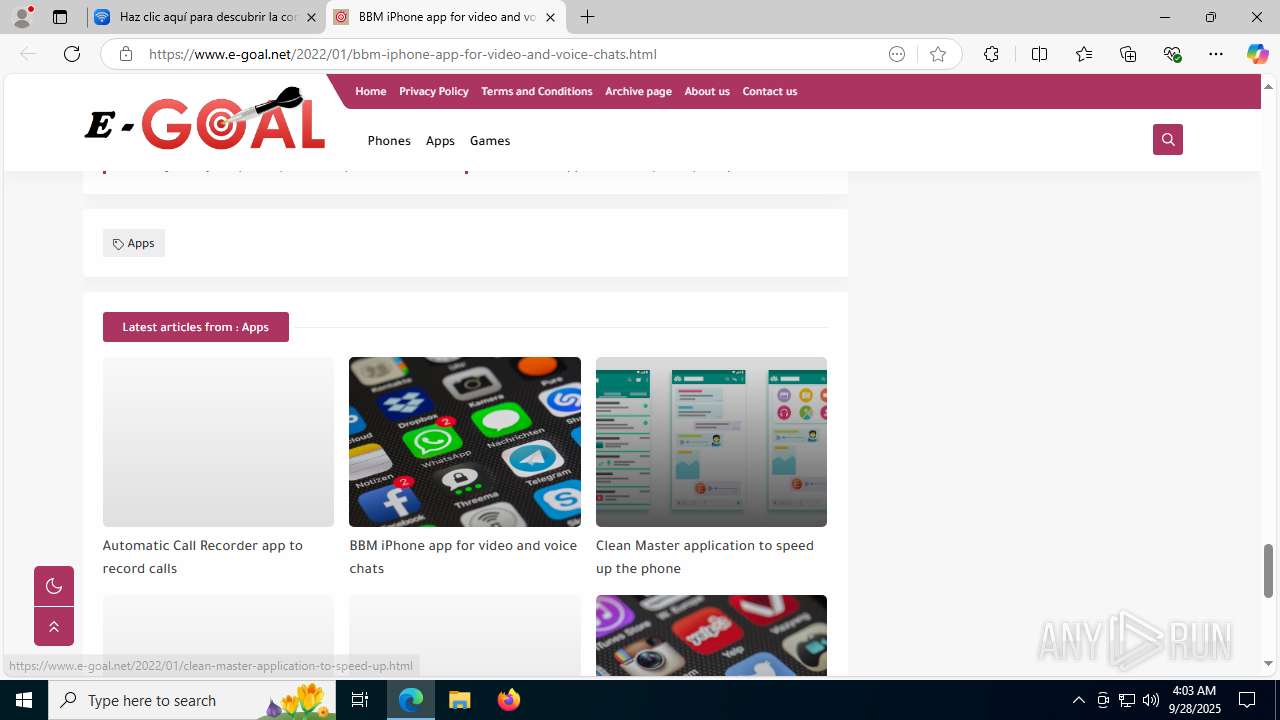
Task: Open Terms and Conditions nav link
Action: tap(536, 91)
